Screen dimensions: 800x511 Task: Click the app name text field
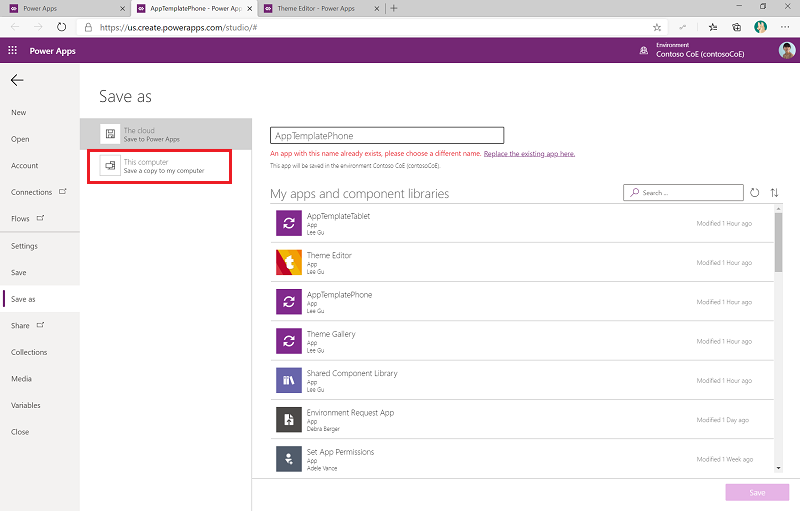click(387, 135)
